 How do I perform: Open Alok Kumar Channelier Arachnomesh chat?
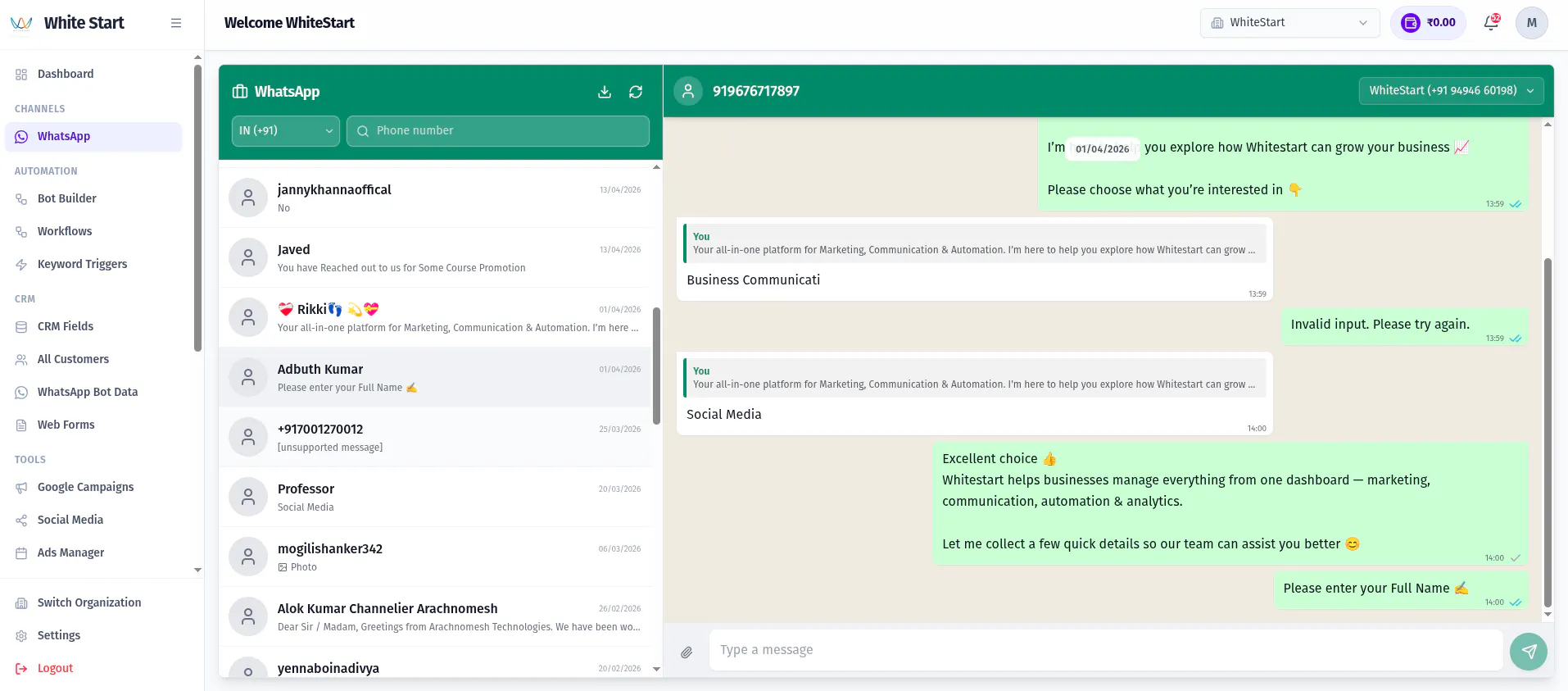435,616
